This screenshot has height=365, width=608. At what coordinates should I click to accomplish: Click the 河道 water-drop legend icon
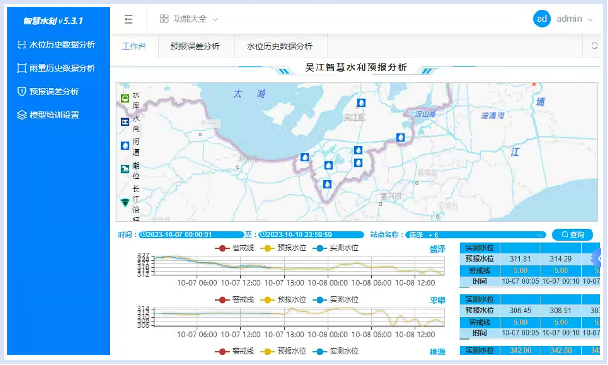[125, 146]
